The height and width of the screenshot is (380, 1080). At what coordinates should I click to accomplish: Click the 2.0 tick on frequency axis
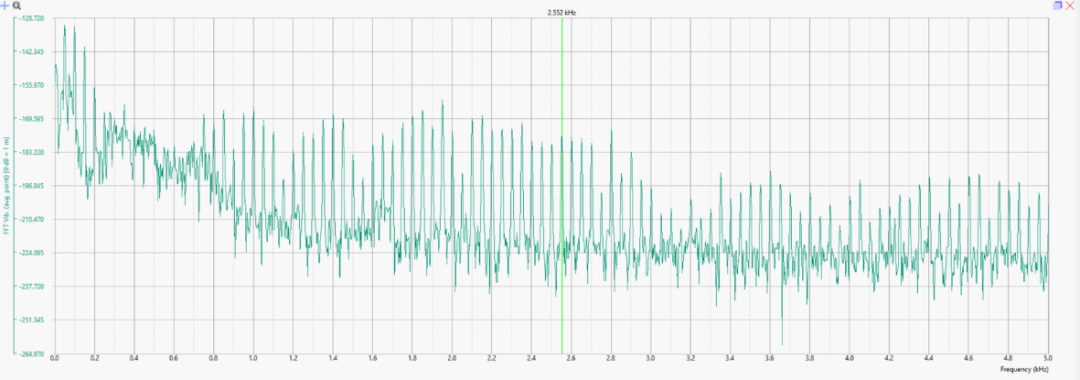click(x=452, y=359)
